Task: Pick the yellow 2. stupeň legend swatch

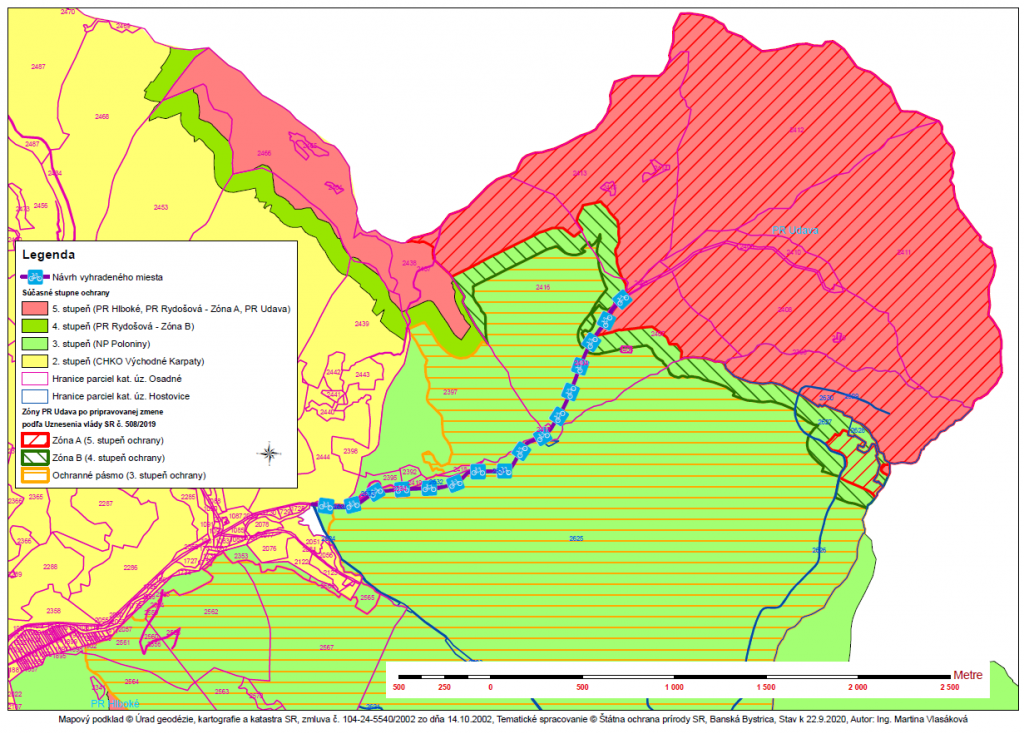Action: [34, 361]
